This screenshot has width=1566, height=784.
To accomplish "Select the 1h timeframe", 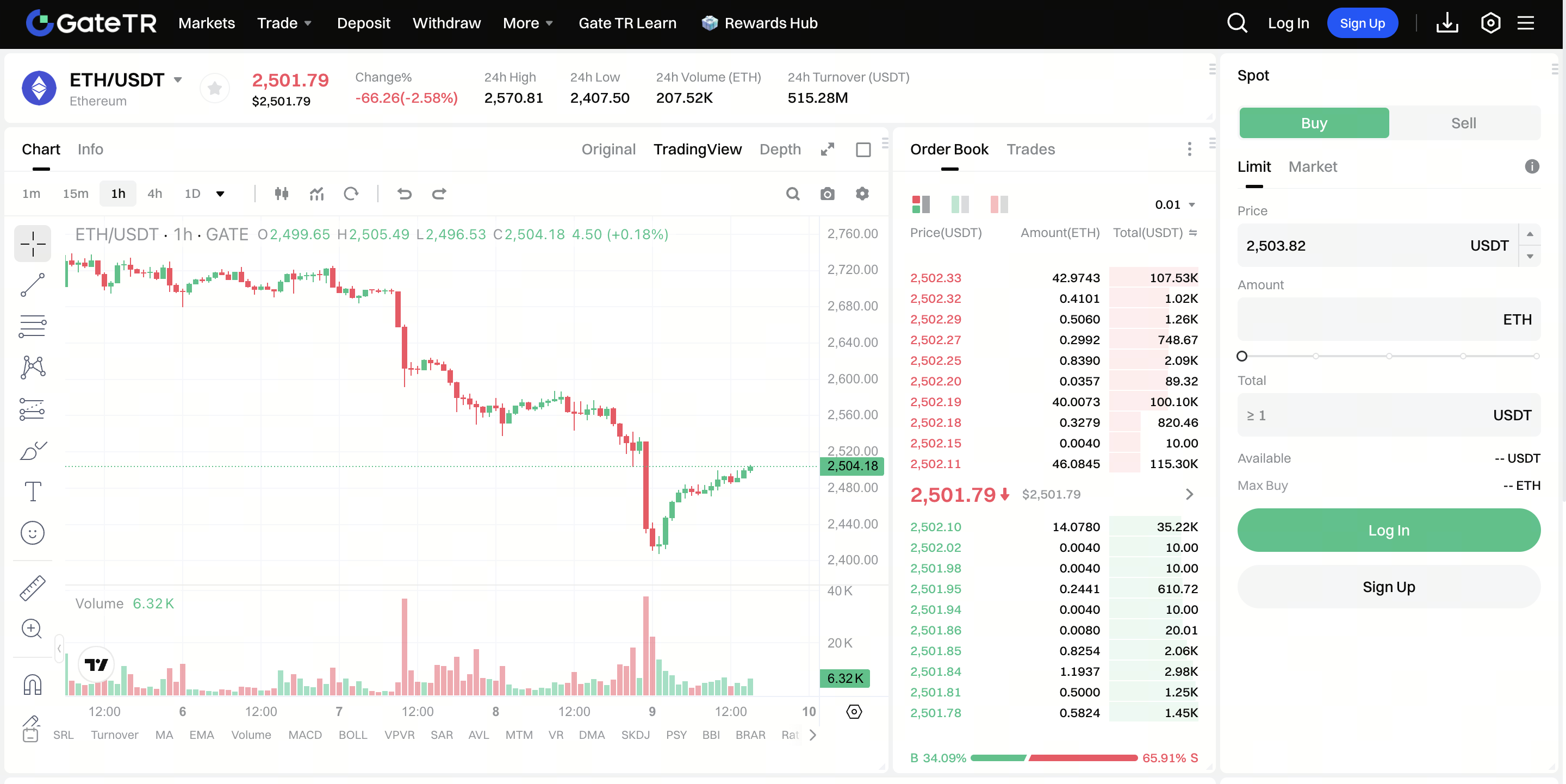I will tap(118, 194).
